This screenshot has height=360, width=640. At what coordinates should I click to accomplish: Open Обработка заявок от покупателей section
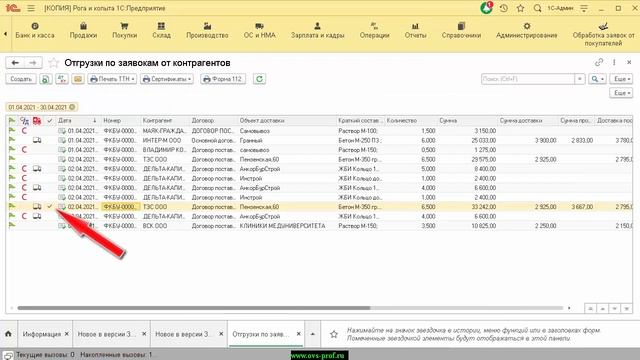tap(603, 34)
